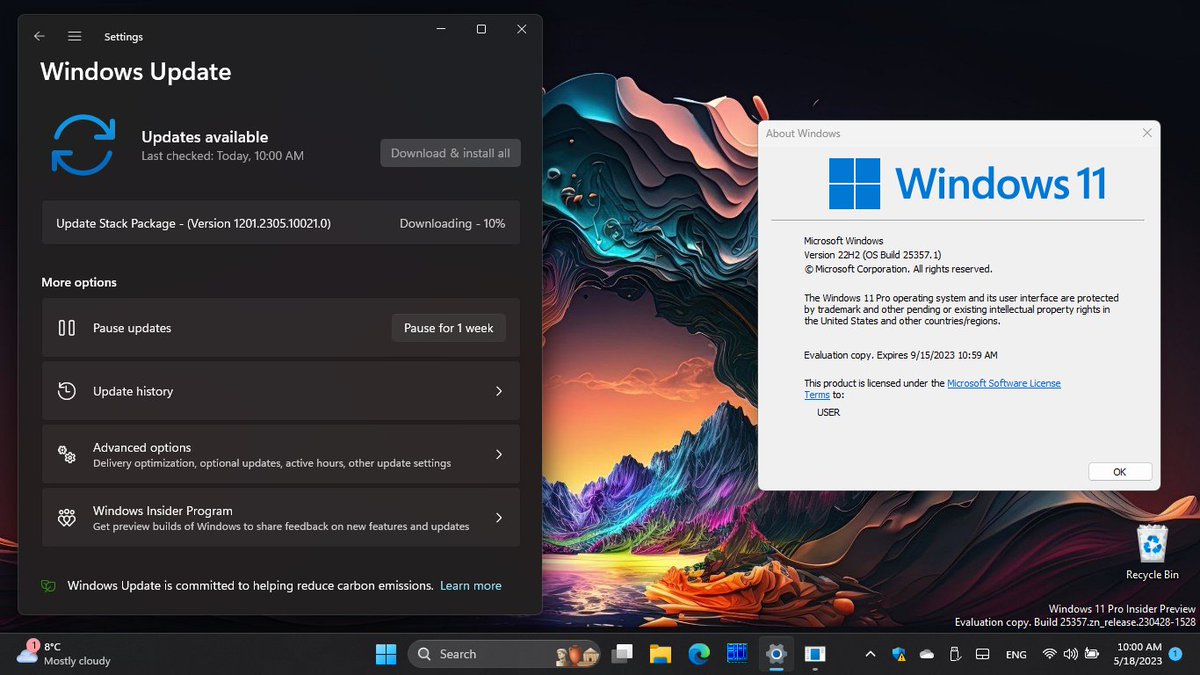
Task: Click the battery tray icon
Action: (1091, 654)
